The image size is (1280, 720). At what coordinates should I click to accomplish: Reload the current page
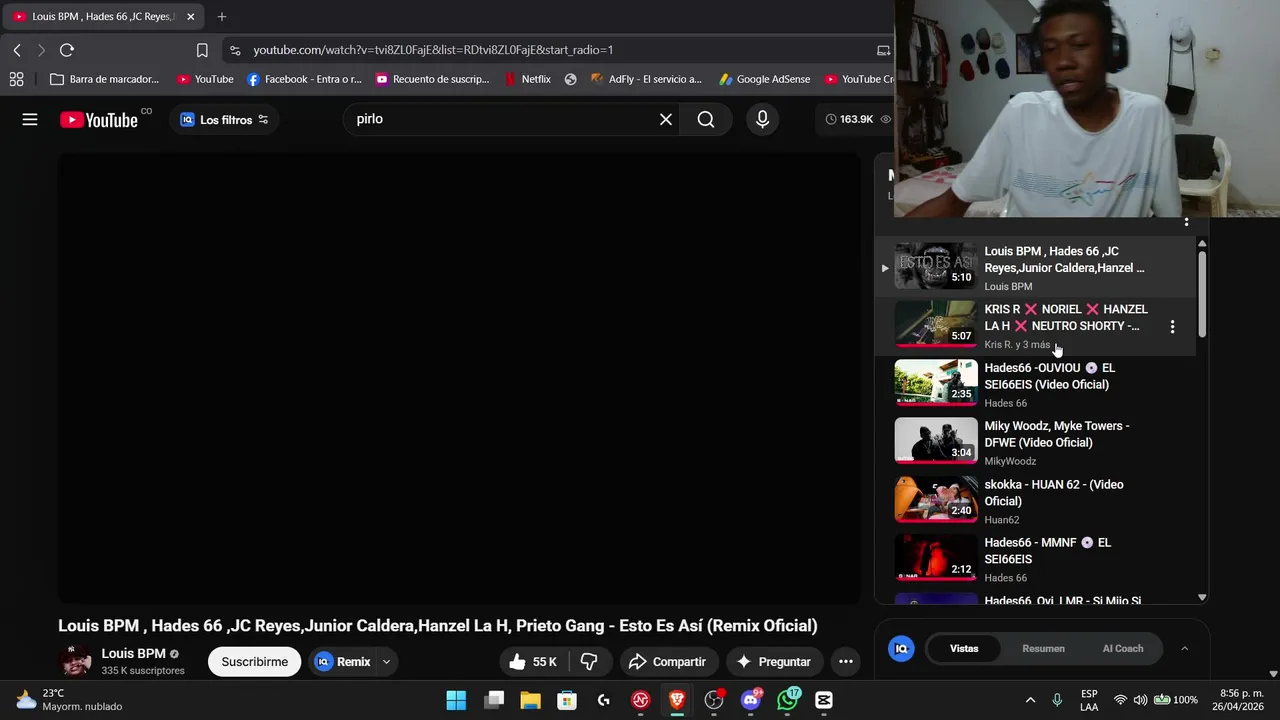click(67, 50)
